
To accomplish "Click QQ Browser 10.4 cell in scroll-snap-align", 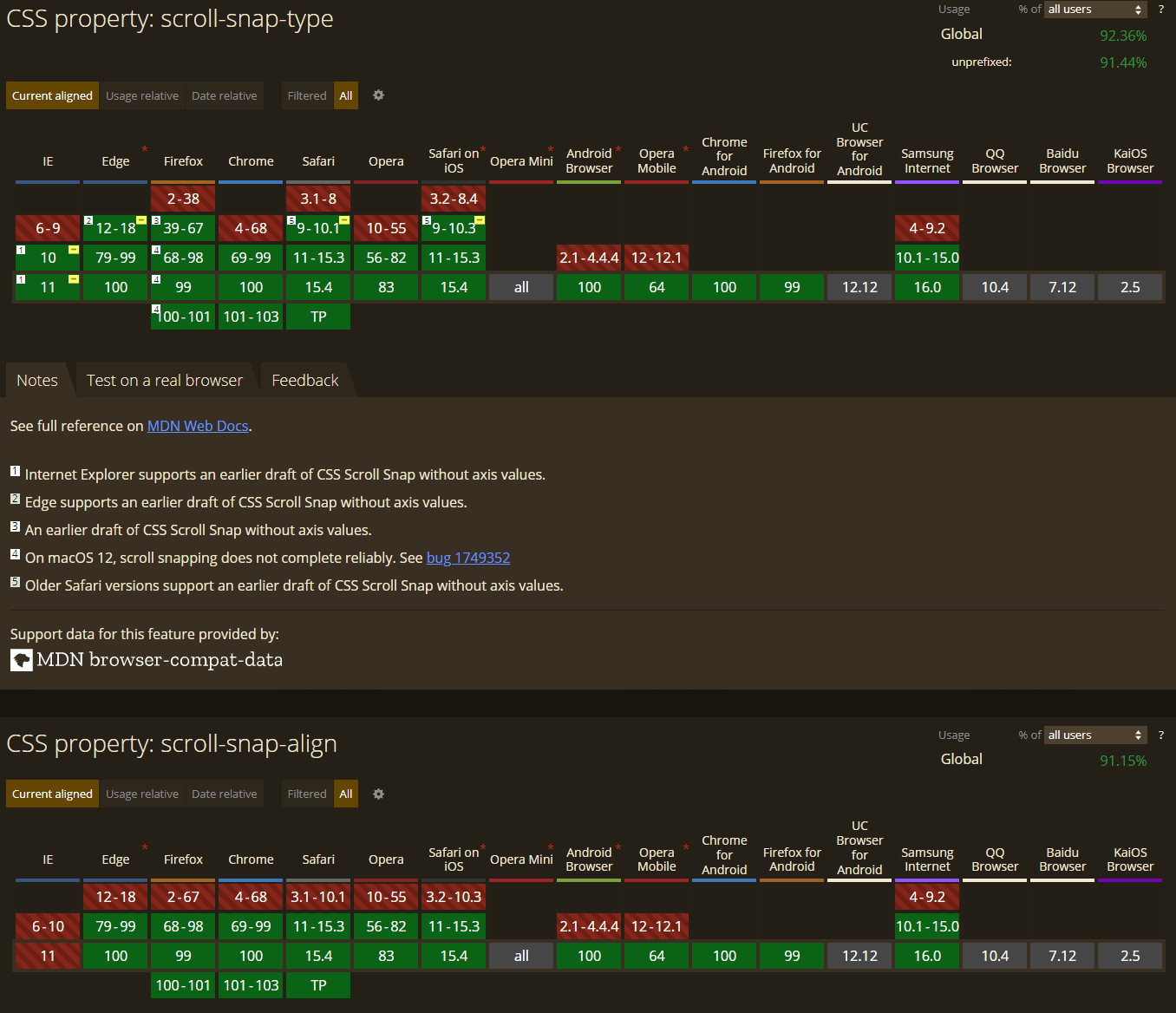I will click(995, 956).
